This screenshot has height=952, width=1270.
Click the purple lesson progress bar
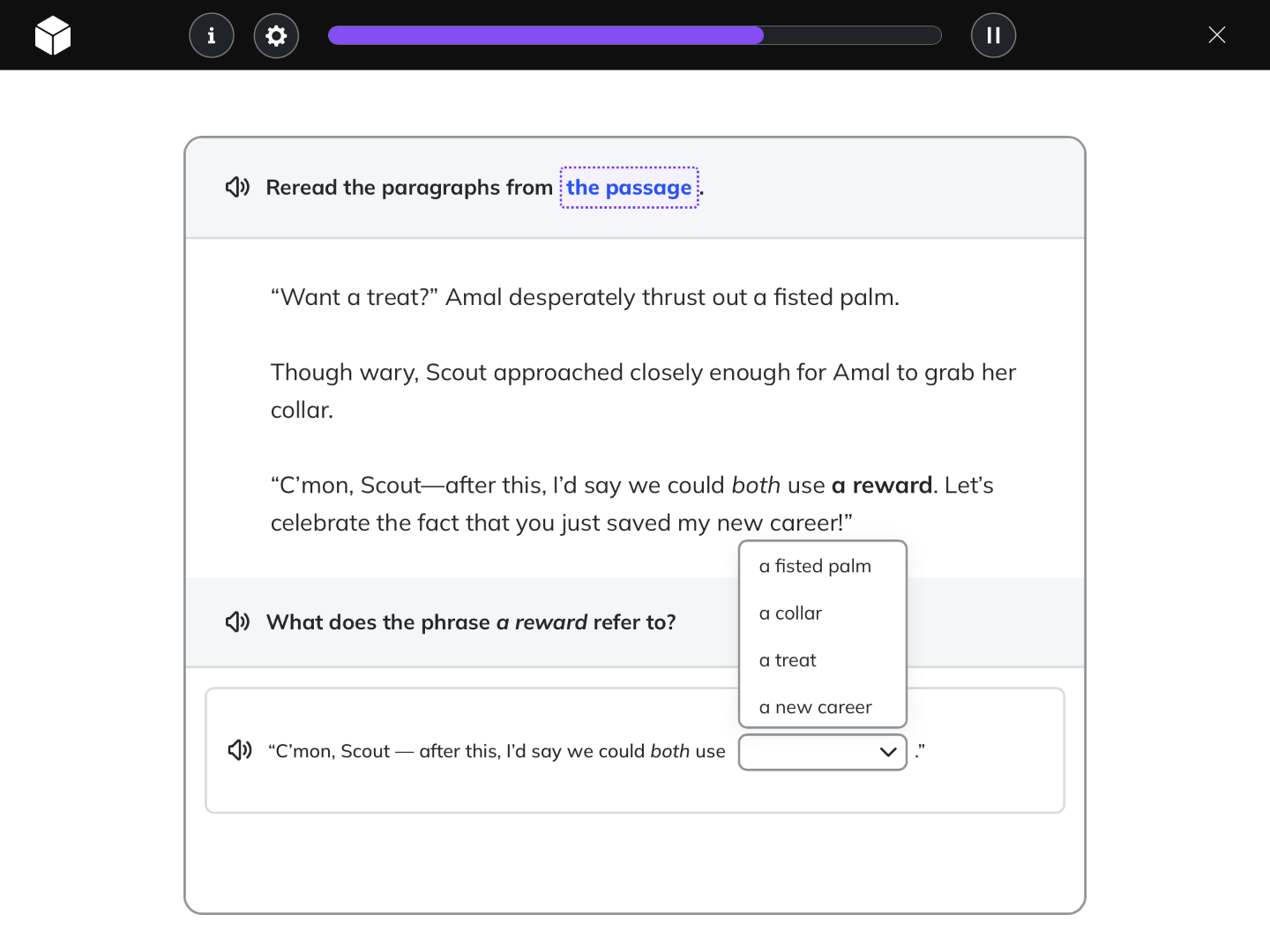546,35
